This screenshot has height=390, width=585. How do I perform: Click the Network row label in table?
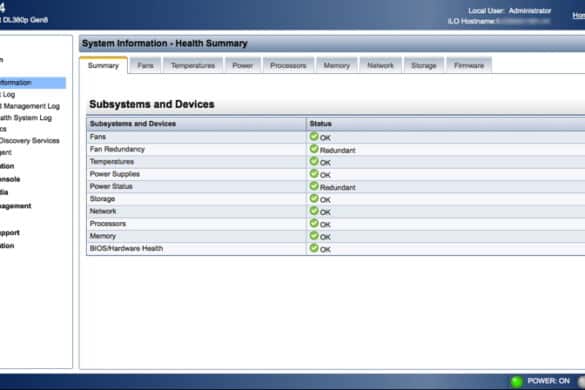pyautogui.click(x=103, y=211)
